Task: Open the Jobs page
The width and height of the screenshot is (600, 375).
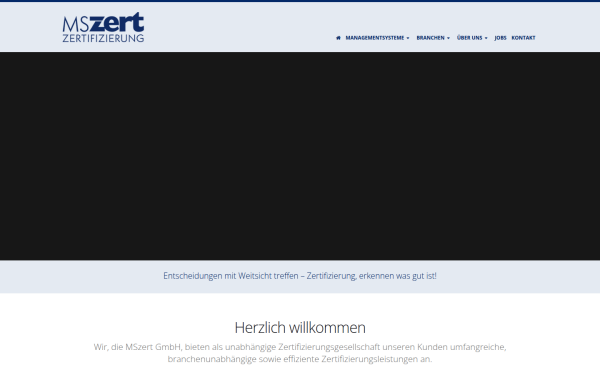Action: (x=500, y=38)
